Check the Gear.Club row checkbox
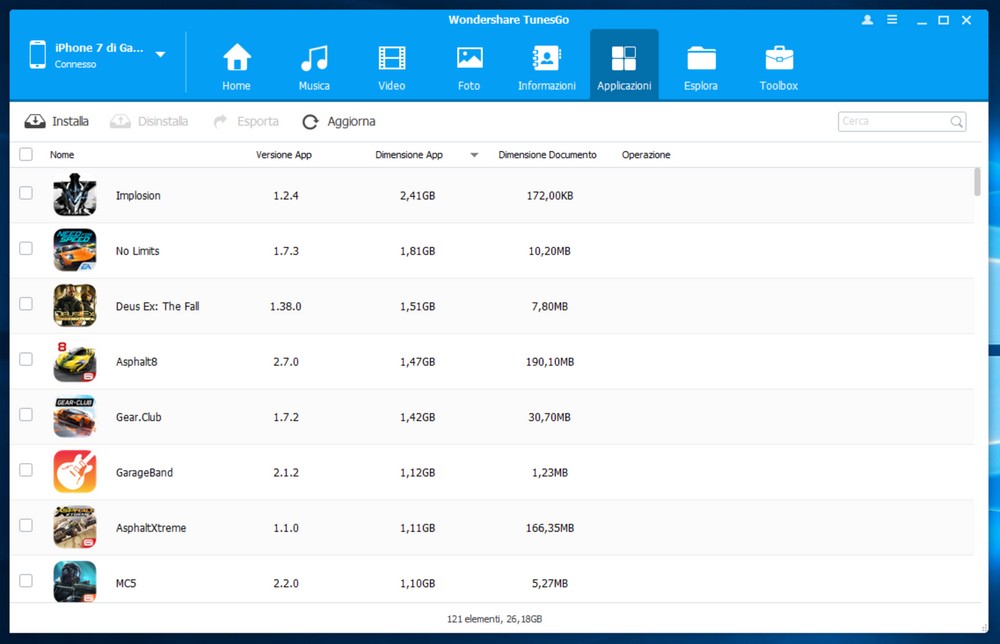Screen dimensions: 1000x644 (x=26, y=414)
